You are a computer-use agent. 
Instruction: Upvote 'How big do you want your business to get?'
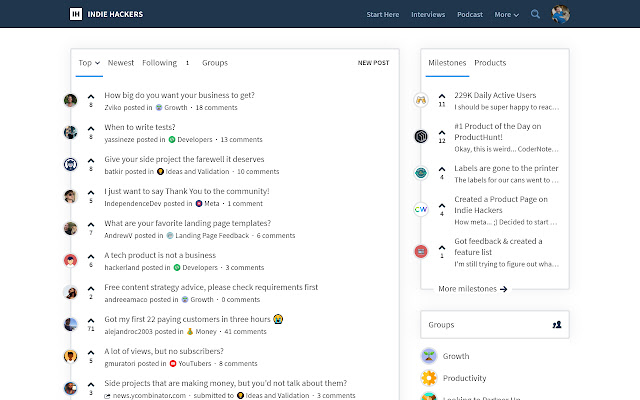[91, 97]
